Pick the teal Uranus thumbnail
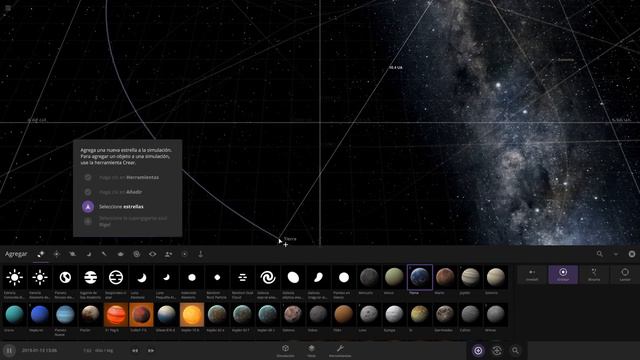The image size is (640, 360). point(15,315)
